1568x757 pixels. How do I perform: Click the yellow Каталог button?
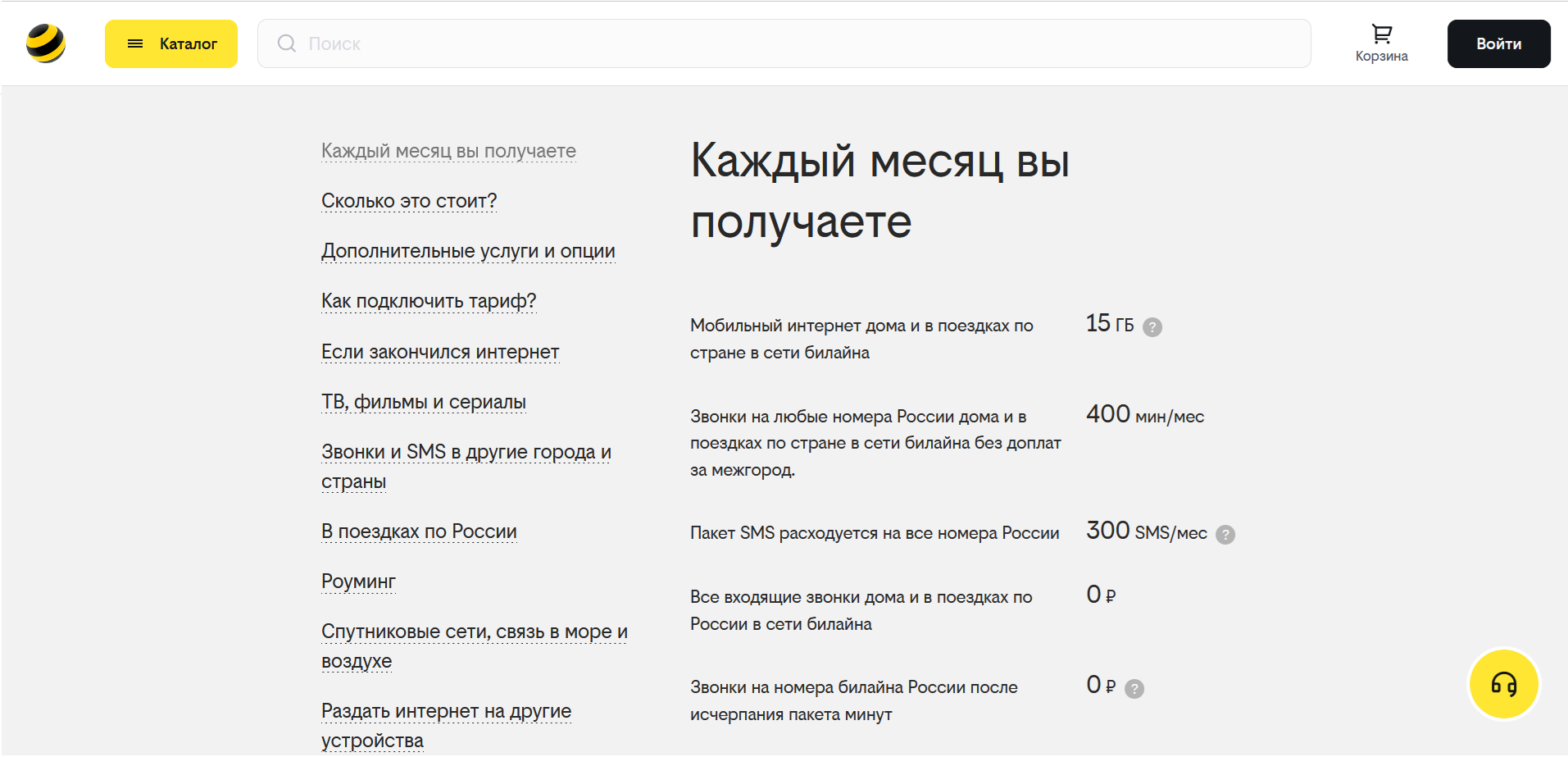click(170, 43)
